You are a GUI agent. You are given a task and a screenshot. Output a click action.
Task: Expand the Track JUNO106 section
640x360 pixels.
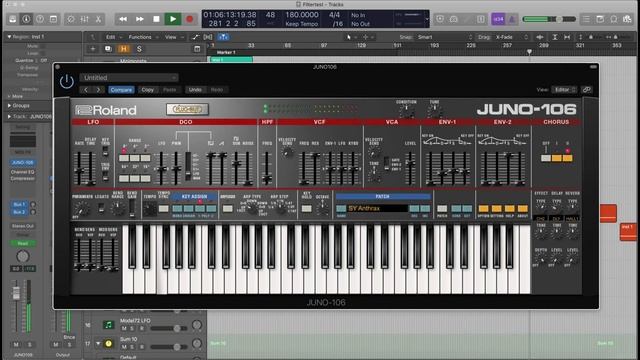coord(9,117)
